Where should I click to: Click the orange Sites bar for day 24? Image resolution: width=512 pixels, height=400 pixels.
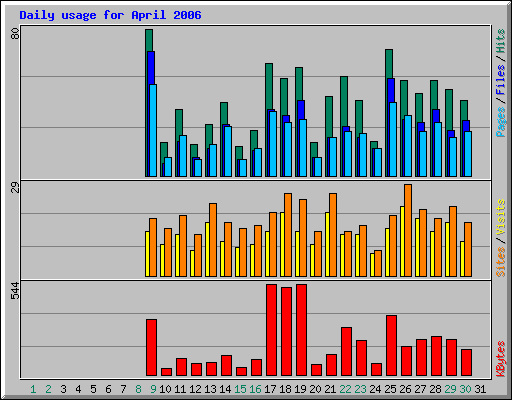(x=378, y=263)
